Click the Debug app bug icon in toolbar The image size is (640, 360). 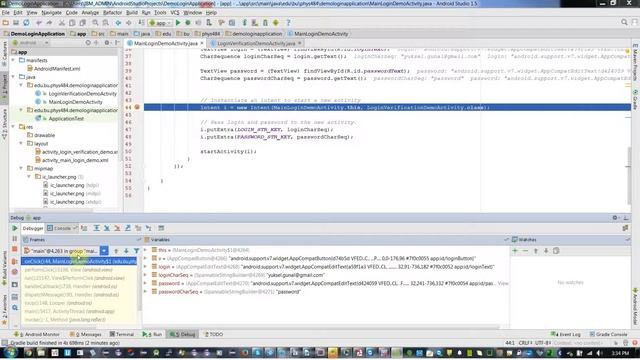click(188, 23)
